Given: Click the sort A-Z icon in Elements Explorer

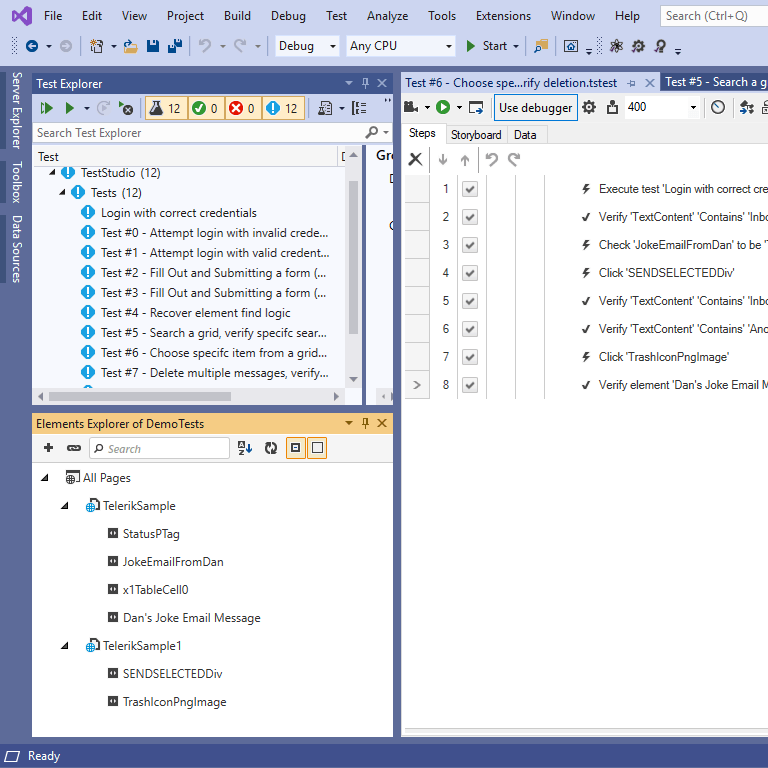Looking at the screenshot, I should [245, 448].
